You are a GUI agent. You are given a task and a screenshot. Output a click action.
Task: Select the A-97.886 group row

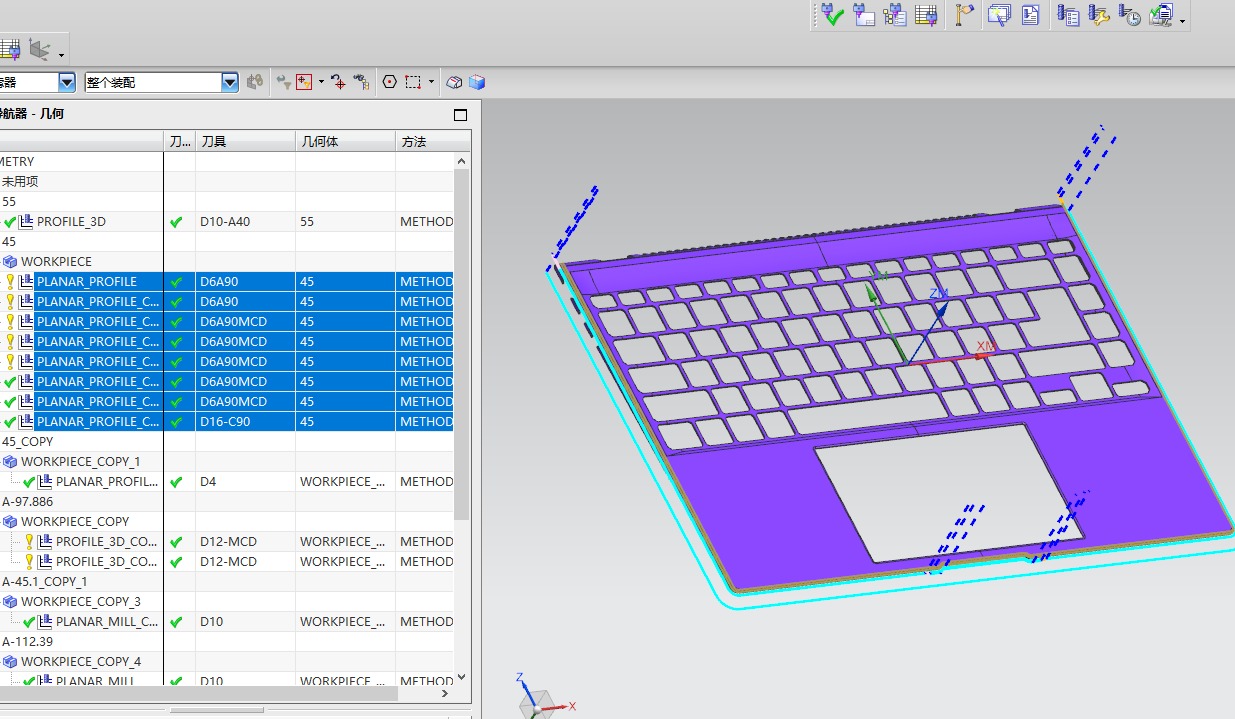click(227, 501)
